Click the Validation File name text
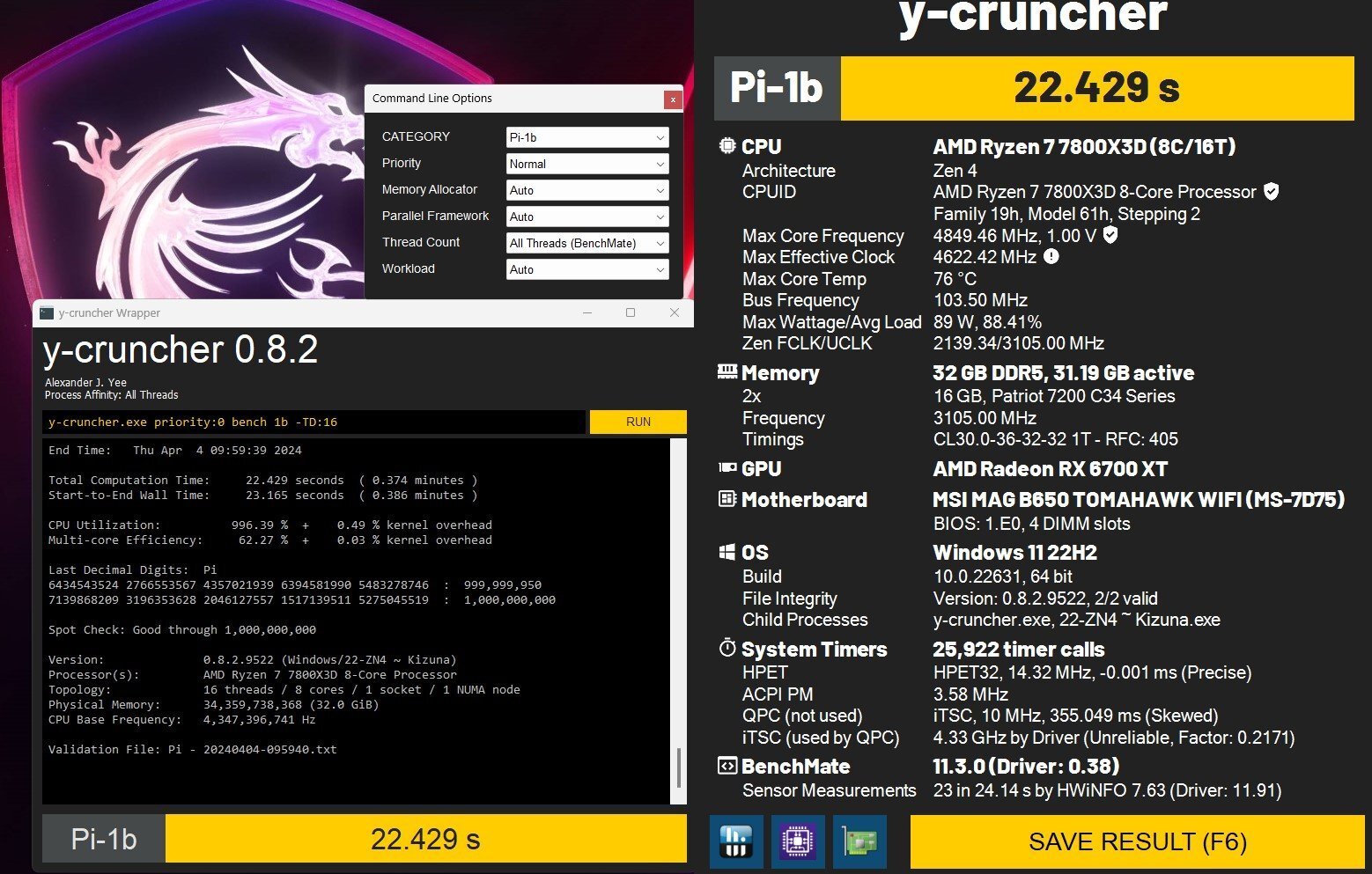The width and height of the screenshot is (1372, 874). (x=269, y=750)
